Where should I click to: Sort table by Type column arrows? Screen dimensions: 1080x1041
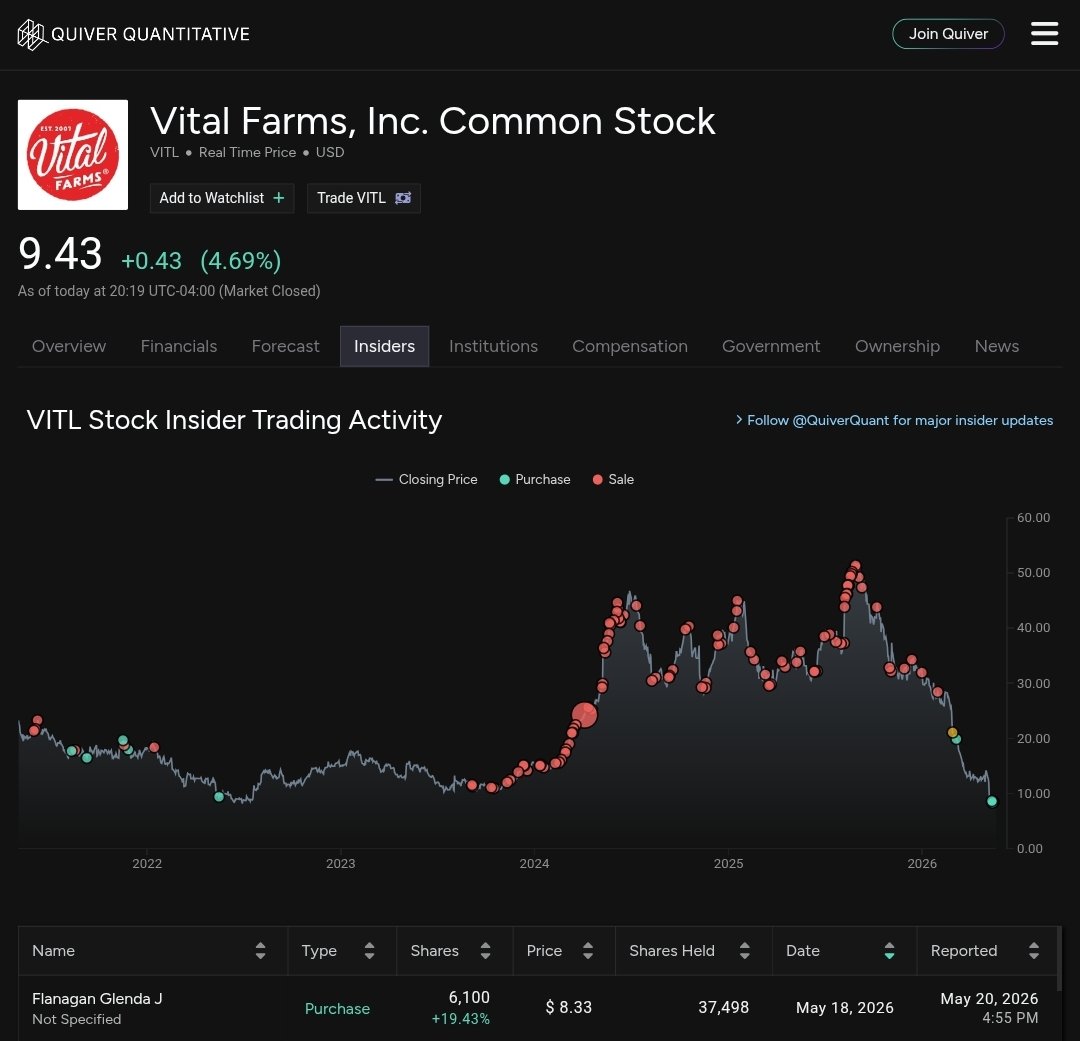(x=369, y=951)
